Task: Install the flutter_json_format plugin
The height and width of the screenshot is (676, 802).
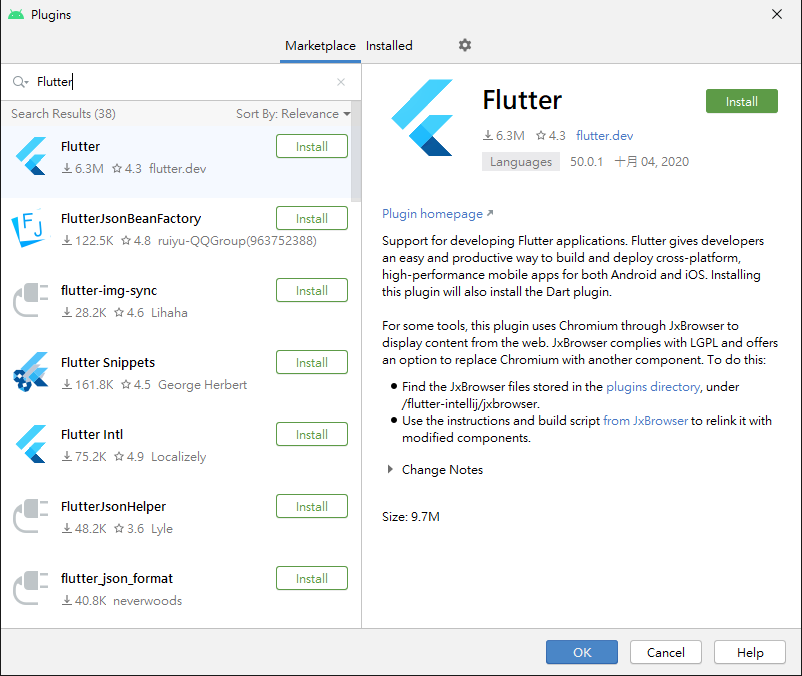Action: pos(312,579)
